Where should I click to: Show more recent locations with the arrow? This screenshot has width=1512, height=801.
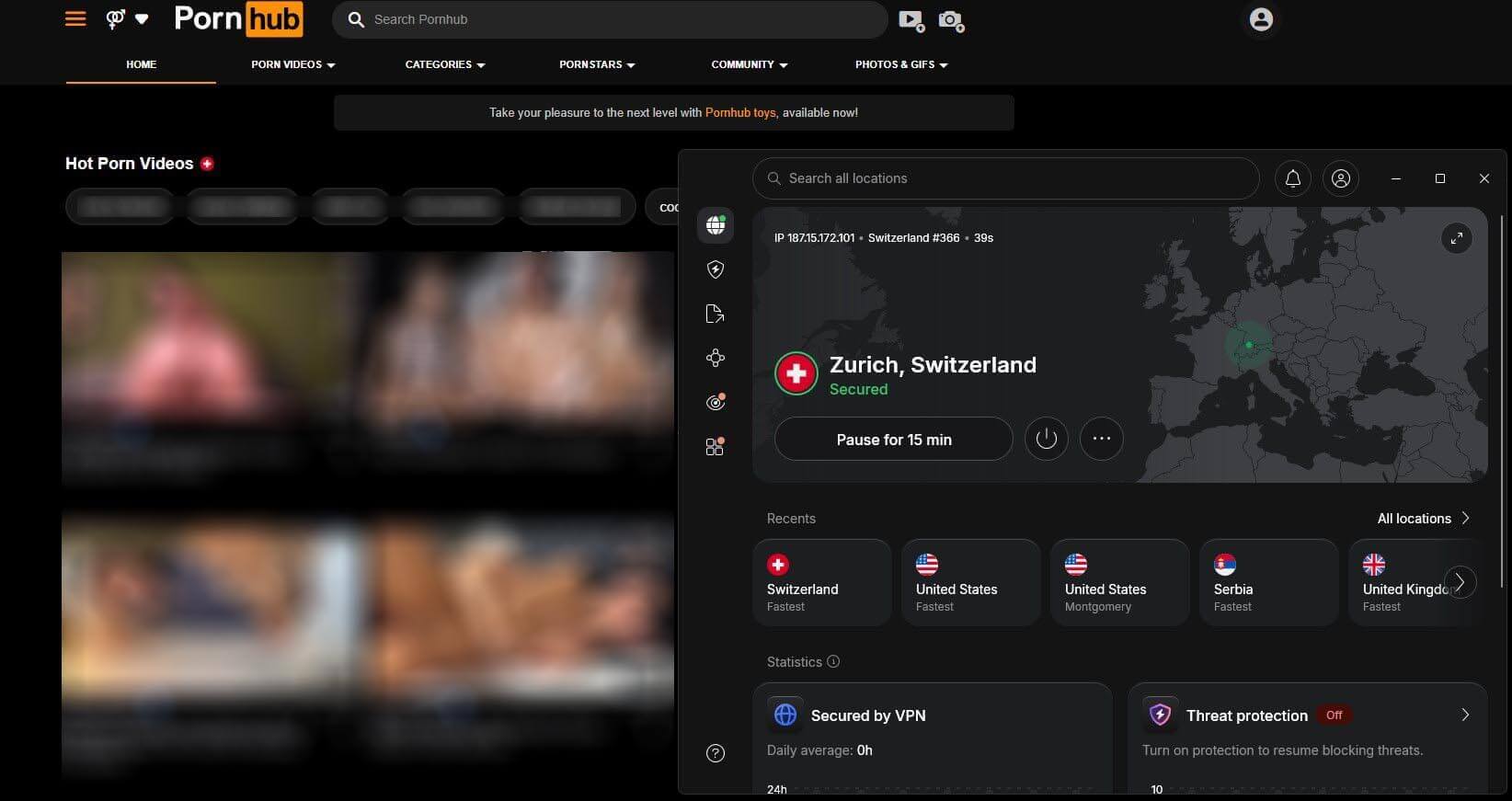(1460, 582)
